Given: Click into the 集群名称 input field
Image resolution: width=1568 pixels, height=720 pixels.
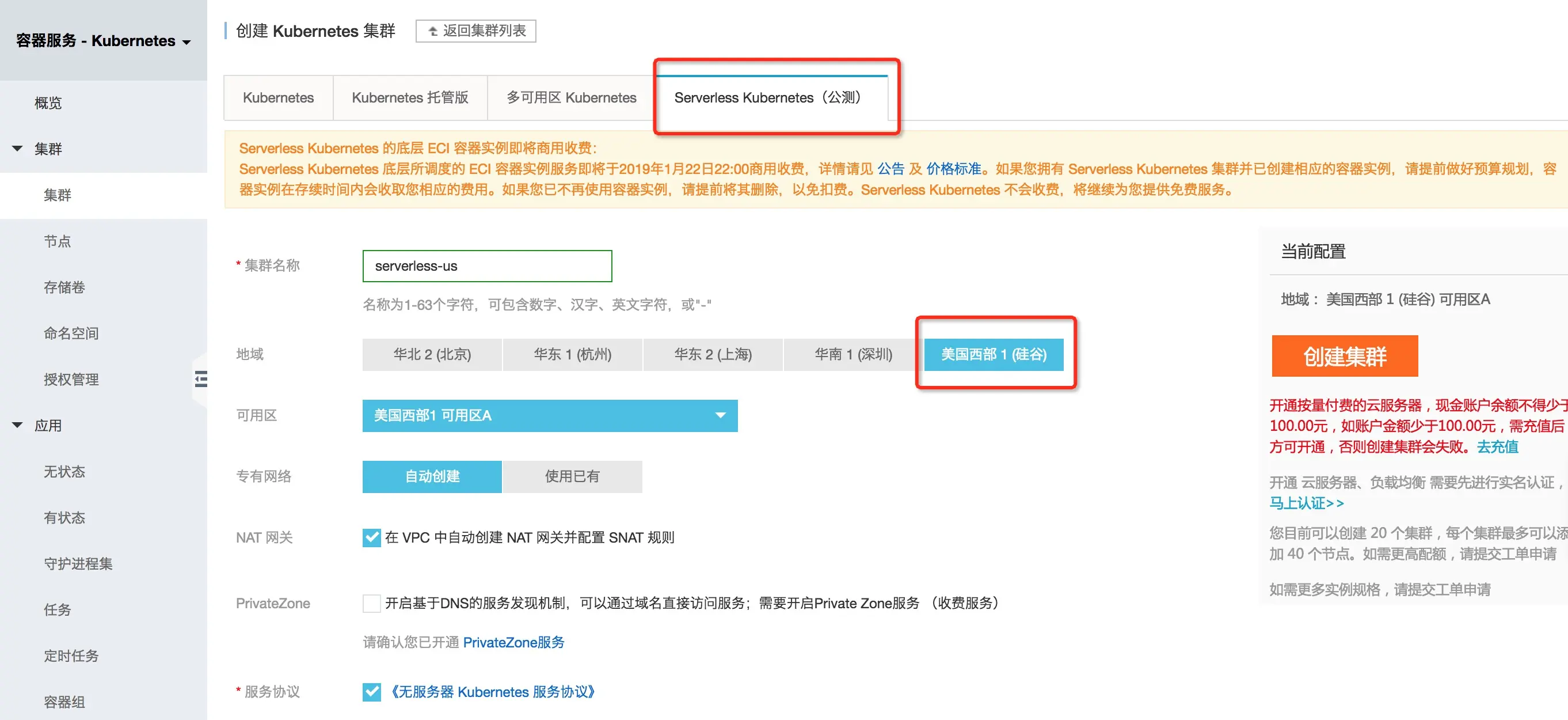Looking at the screenshot, I should 487,266.
